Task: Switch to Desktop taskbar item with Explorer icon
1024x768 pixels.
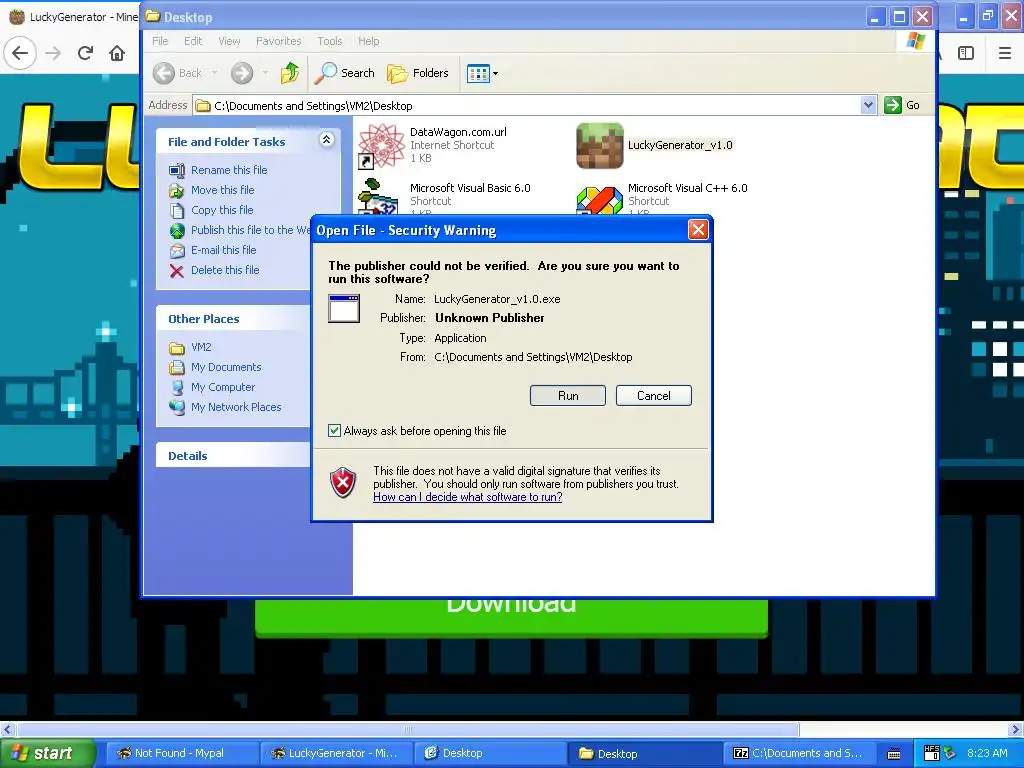Action: 488,753
